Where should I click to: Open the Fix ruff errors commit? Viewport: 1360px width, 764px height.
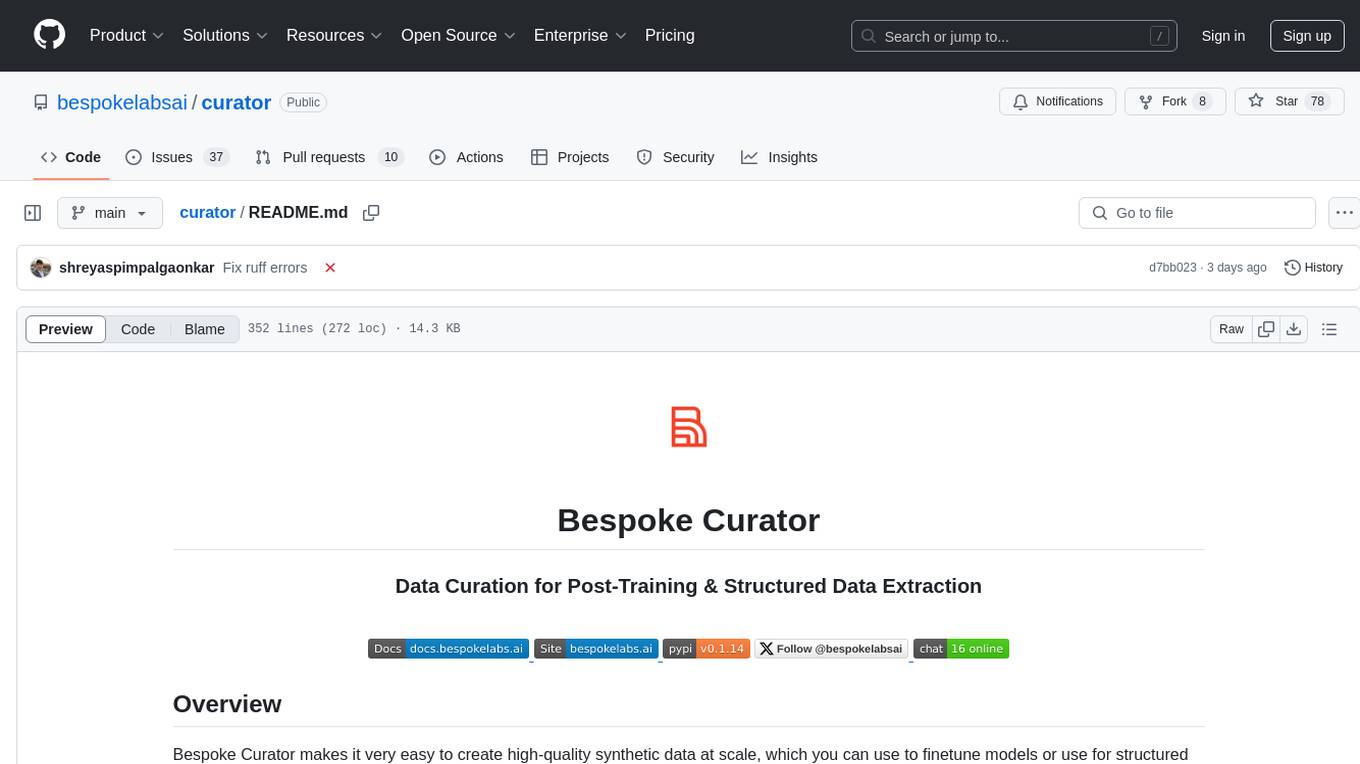pos(265,268)
